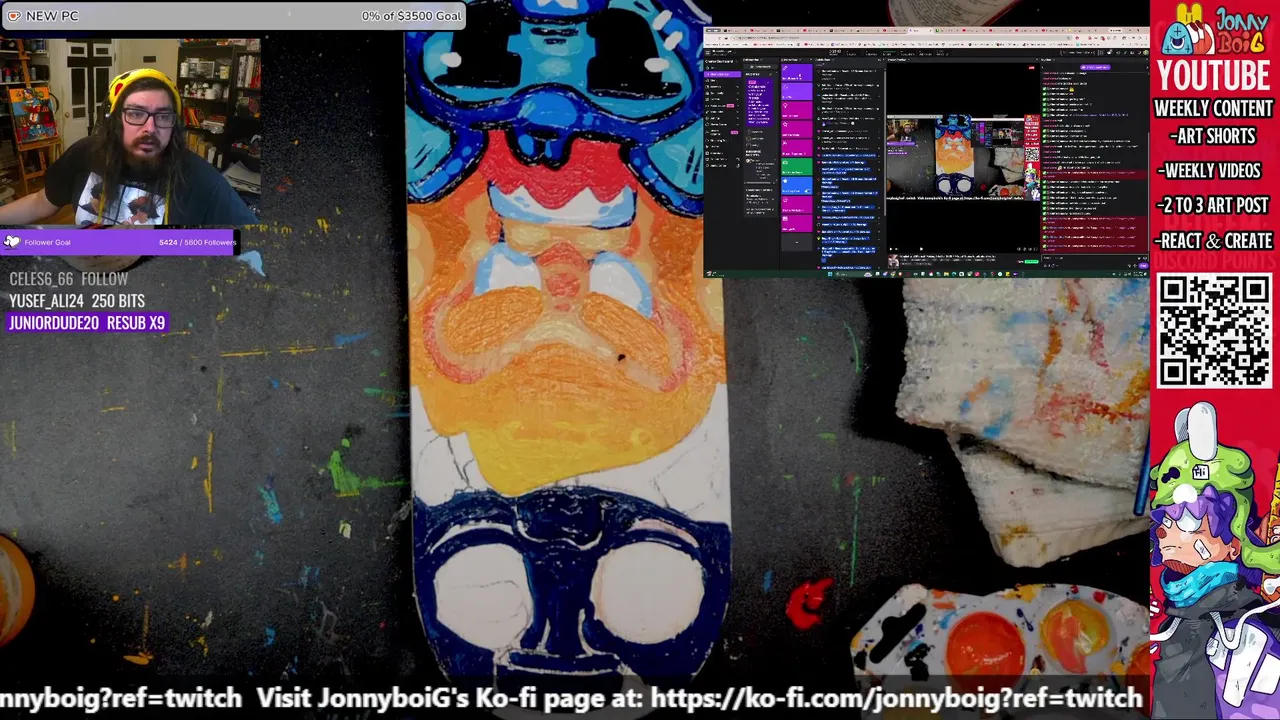Click the "YUSEF_ALI24 250 BITS" alert line
1280x720 pixels.
77,301
